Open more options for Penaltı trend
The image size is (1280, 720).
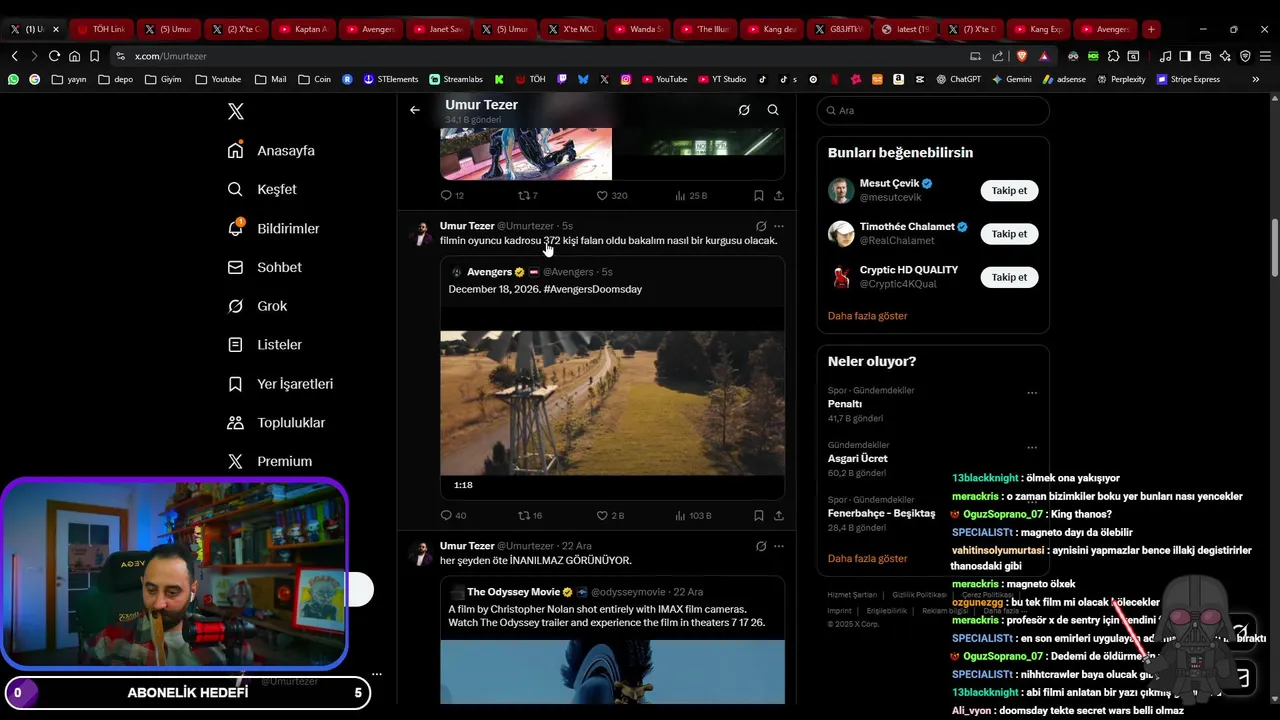[1032, 393]
